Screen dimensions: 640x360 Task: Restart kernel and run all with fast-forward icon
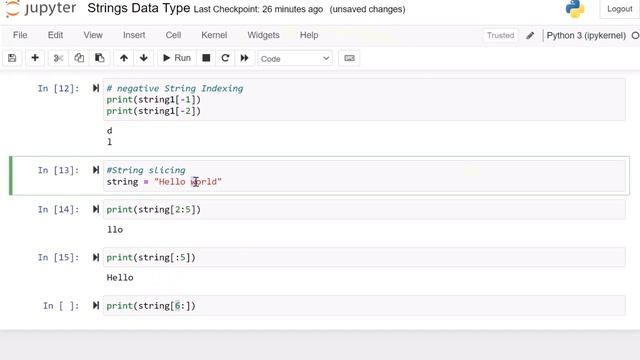click(x=244, y=58)
